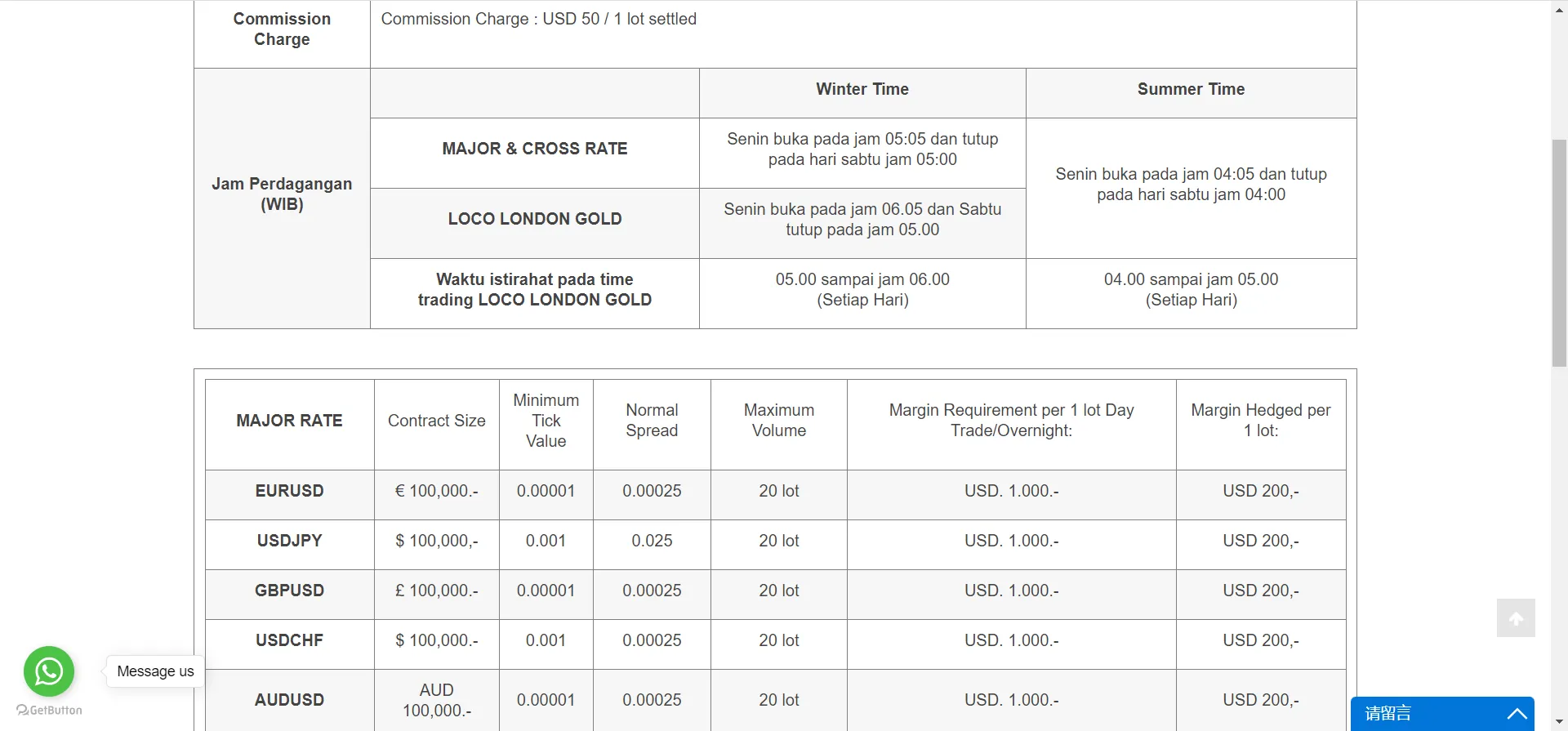Select the EURUSD row label
Viewport: 1568px width, 731px height.
pyautogui.click(x=289, y=491)
